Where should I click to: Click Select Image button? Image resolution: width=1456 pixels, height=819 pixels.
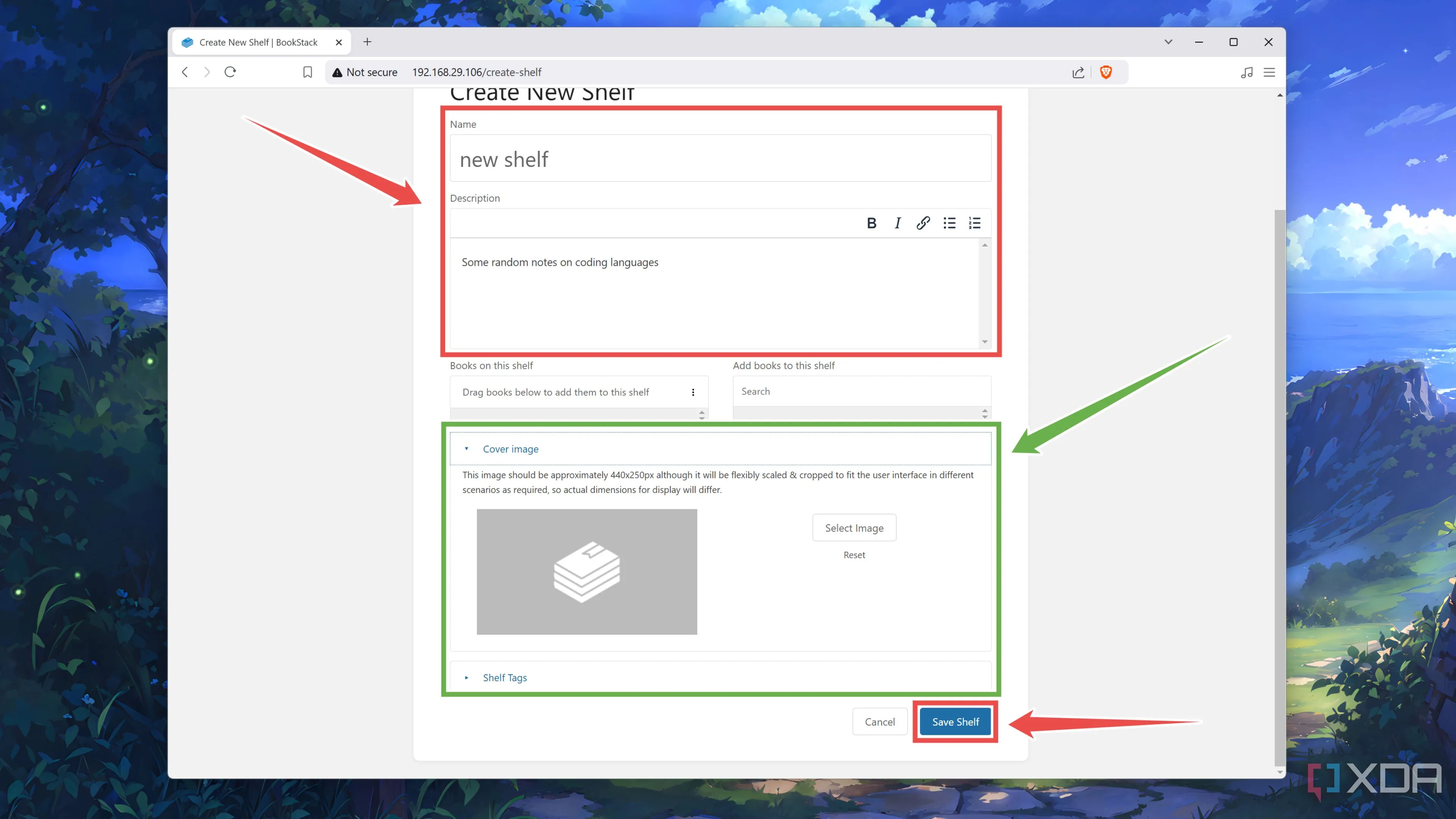854,528
